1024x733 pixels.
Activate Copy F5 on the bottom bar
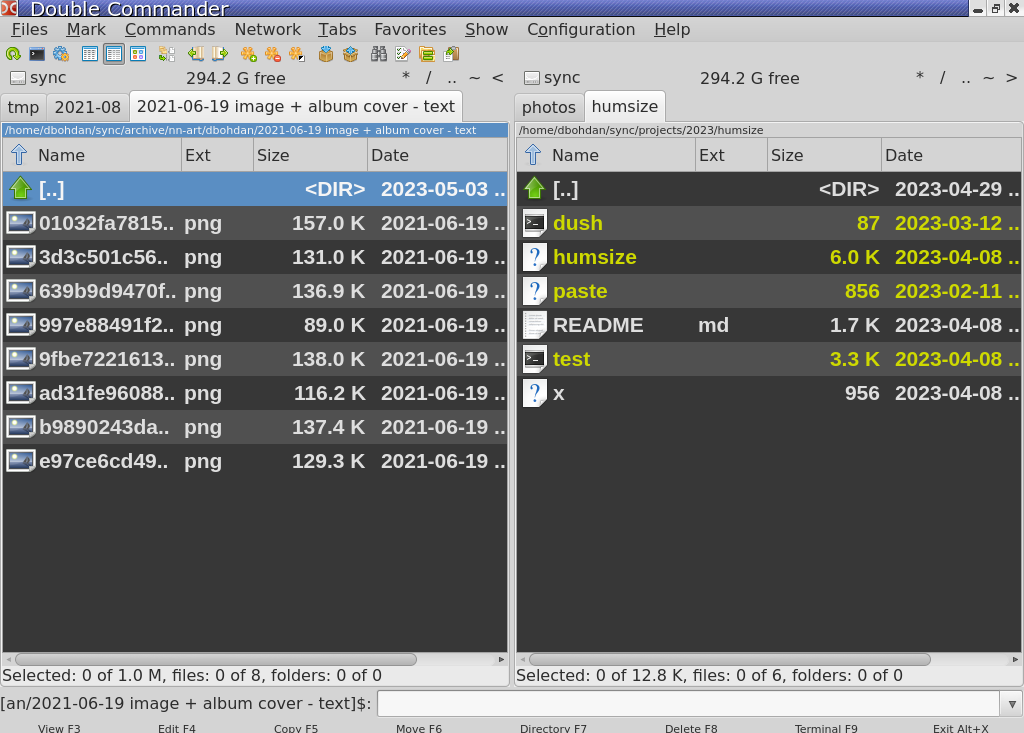coord(295,728)
